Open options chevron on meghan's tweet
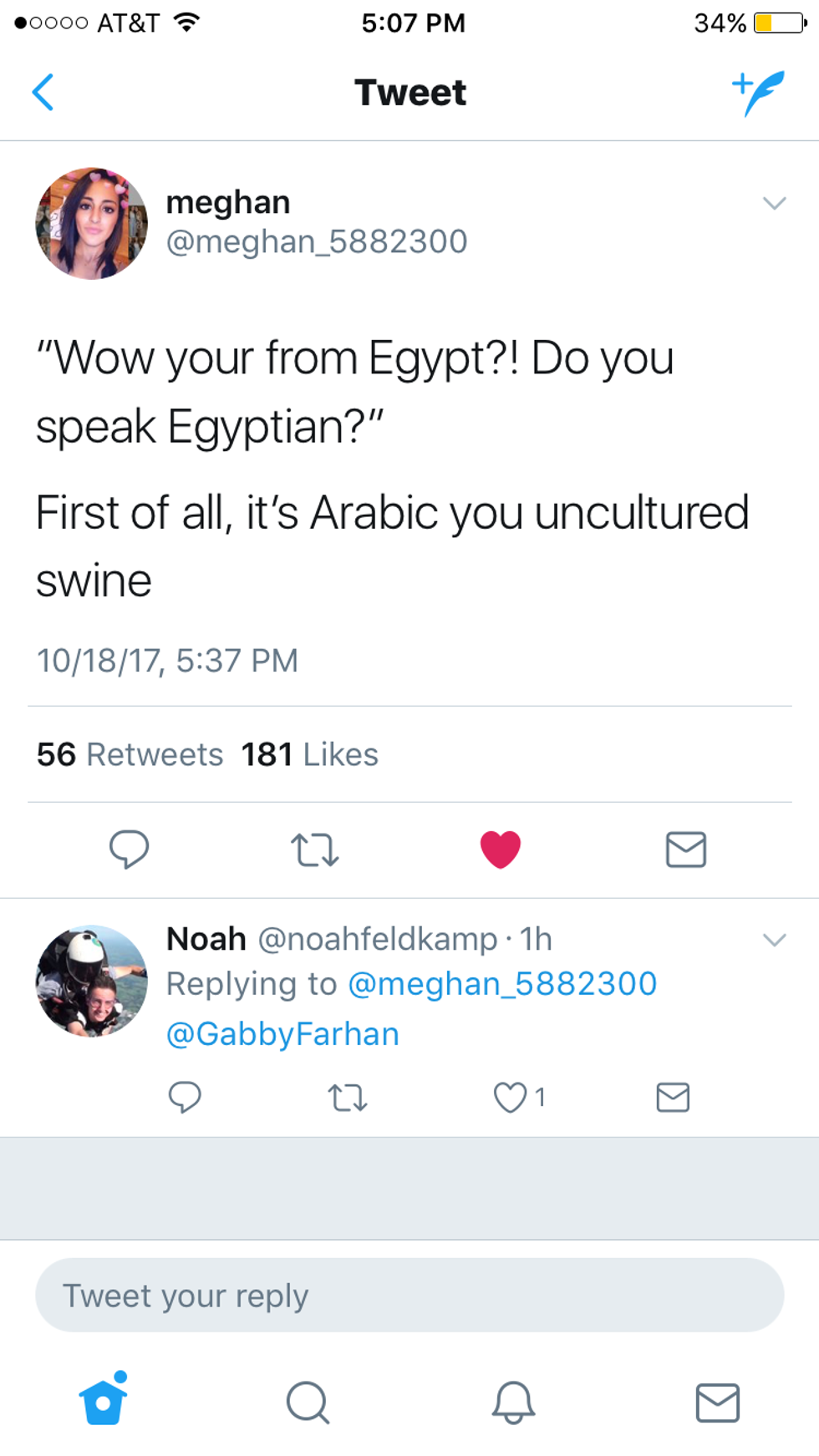Viewport: 819px width, 1456px height. pyautogui.click(x=775, y=203)
